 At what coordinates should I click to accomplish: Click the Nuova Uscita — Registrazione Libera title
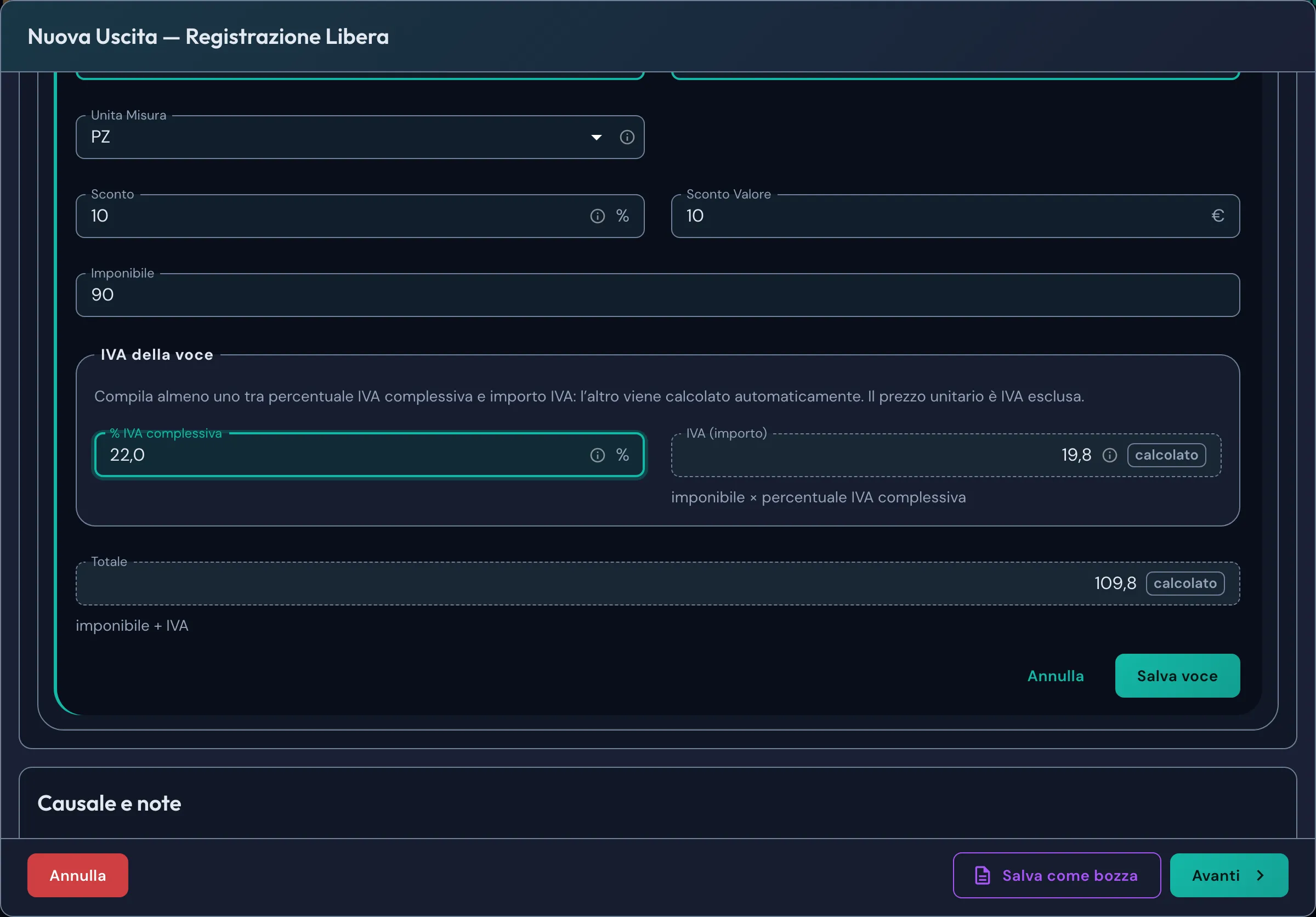tap(208, 37)
